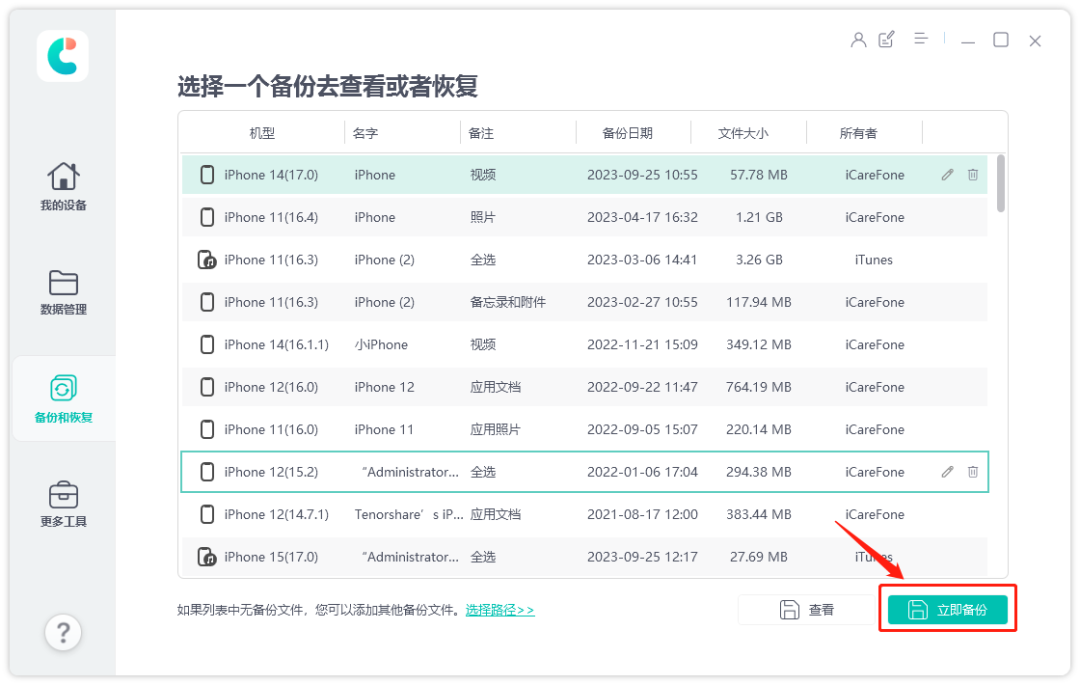Screen dimensions: 1080x685
Task: Select the iPhone 11(16.4) backup
Action: (x=584, y=218)
